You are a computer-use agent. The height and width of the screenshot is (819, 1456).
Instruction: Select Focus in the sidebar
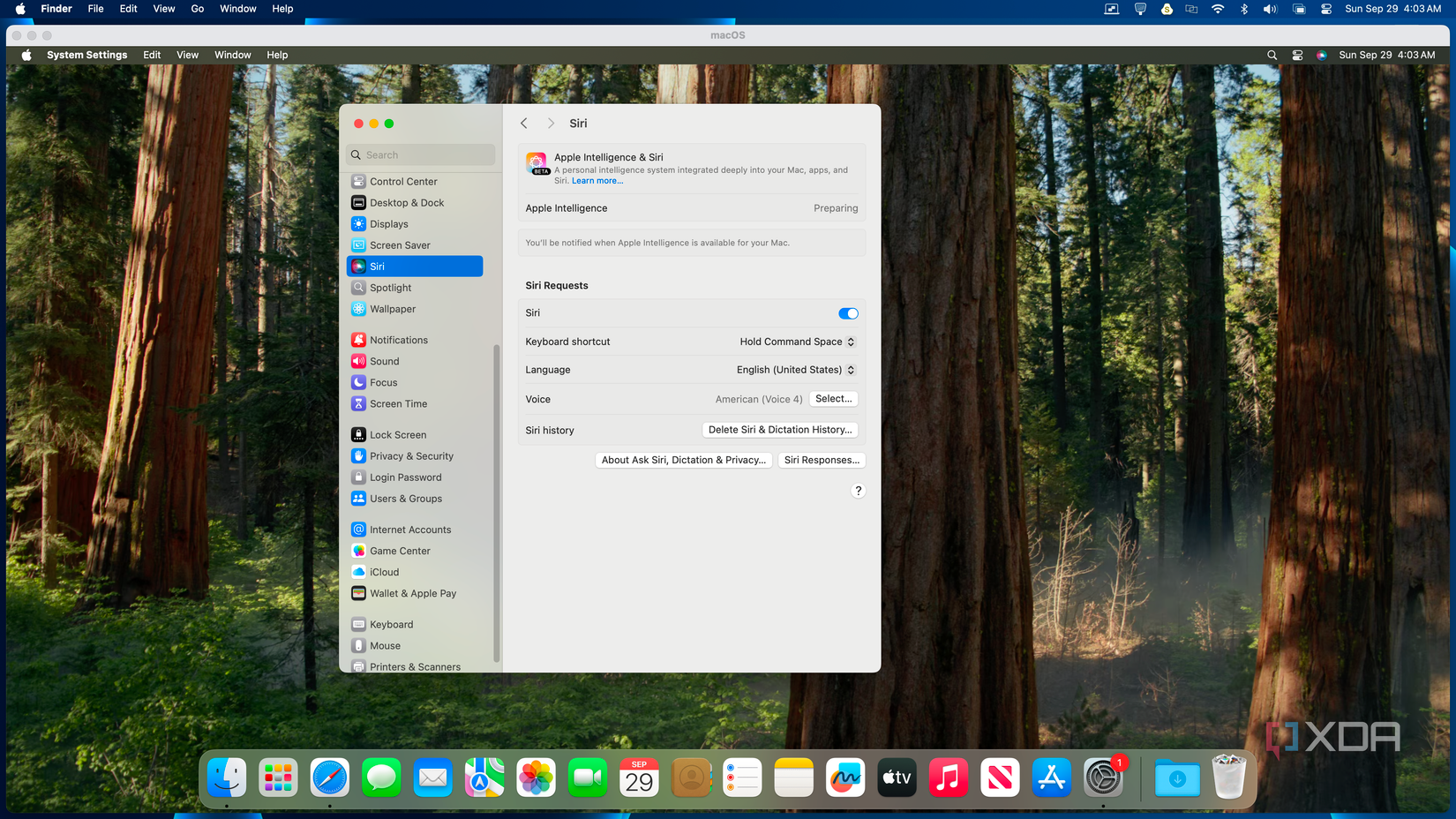[x=415, y=382]
